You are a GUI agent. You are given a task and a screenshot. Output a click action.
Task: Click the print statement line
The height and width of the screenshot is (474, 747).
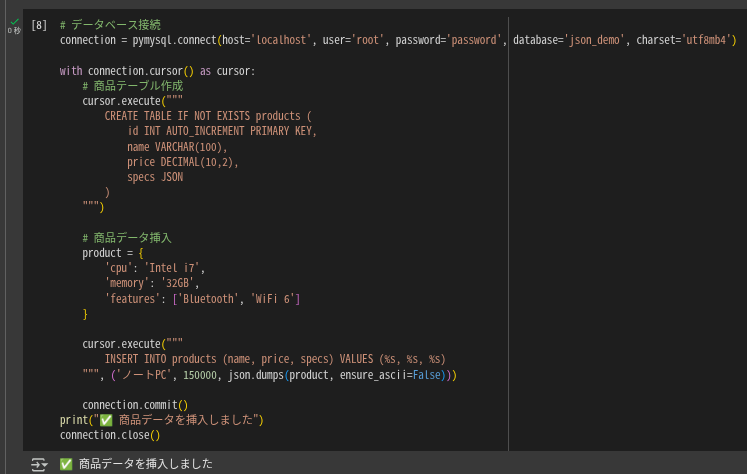(x=162, y=420)
